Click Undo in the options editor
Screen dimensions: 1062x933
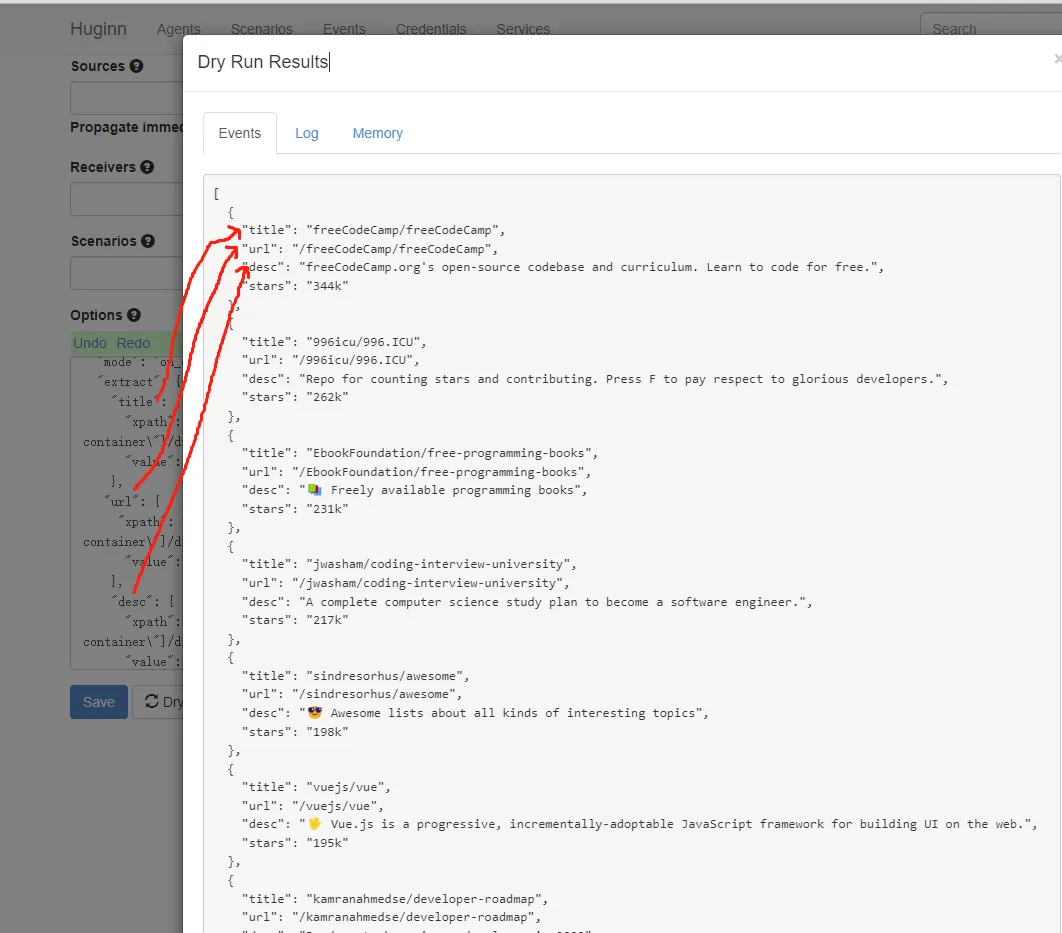coord(90,343)
